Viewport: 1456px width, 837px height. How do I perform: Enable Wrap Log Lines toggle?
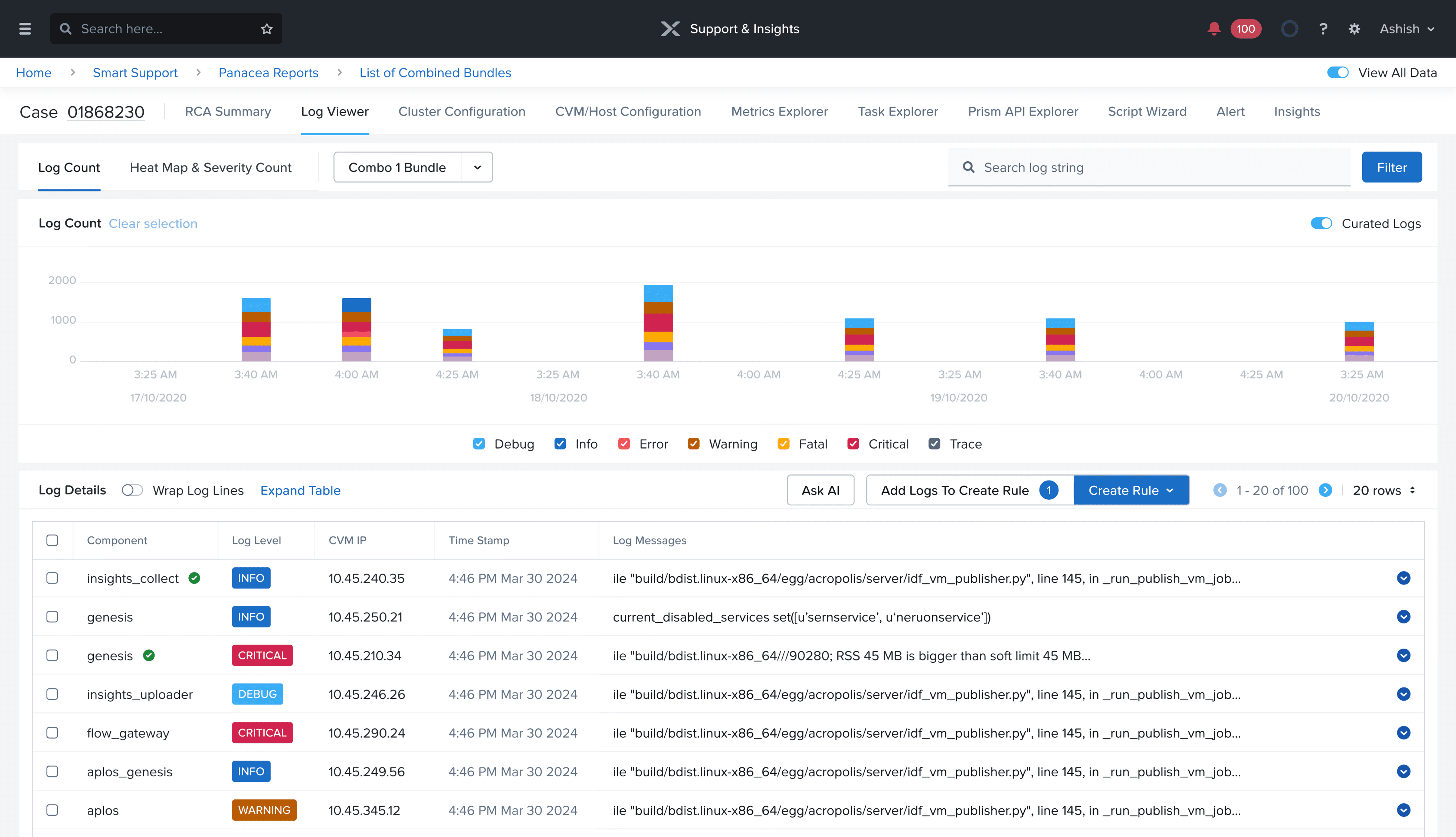coord(132,490)
